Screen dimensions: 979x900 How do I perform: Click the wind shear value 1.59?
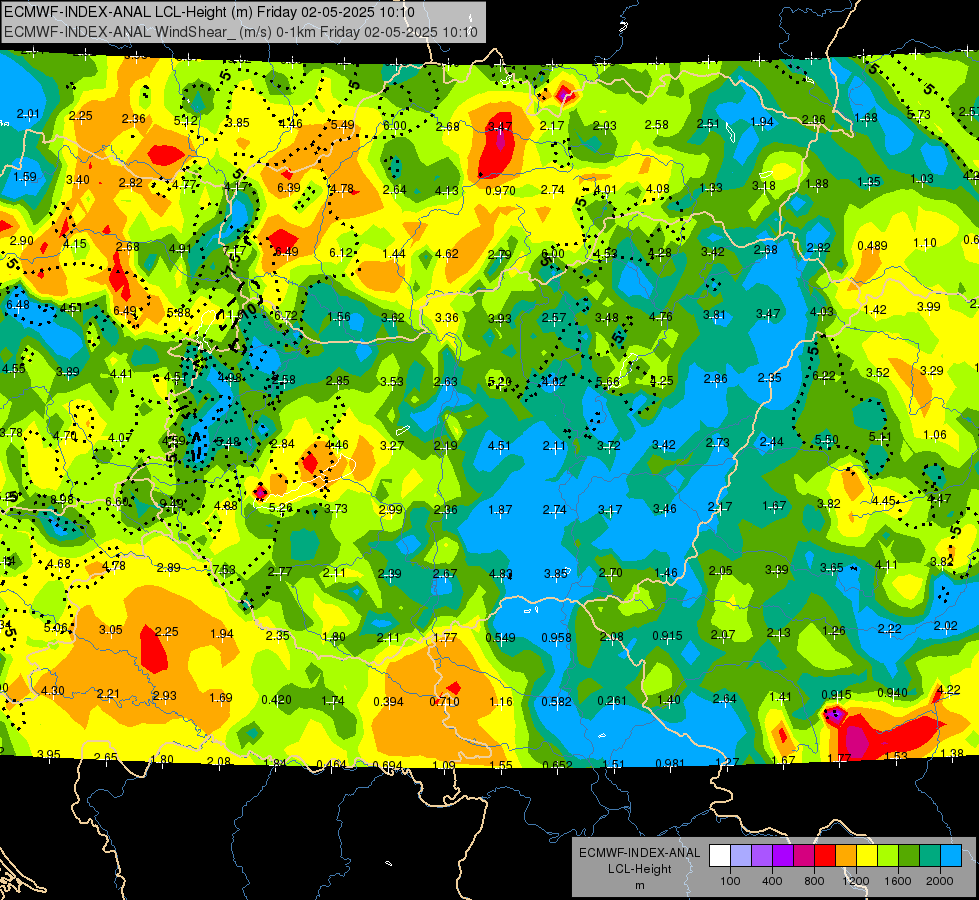(25, 177)
